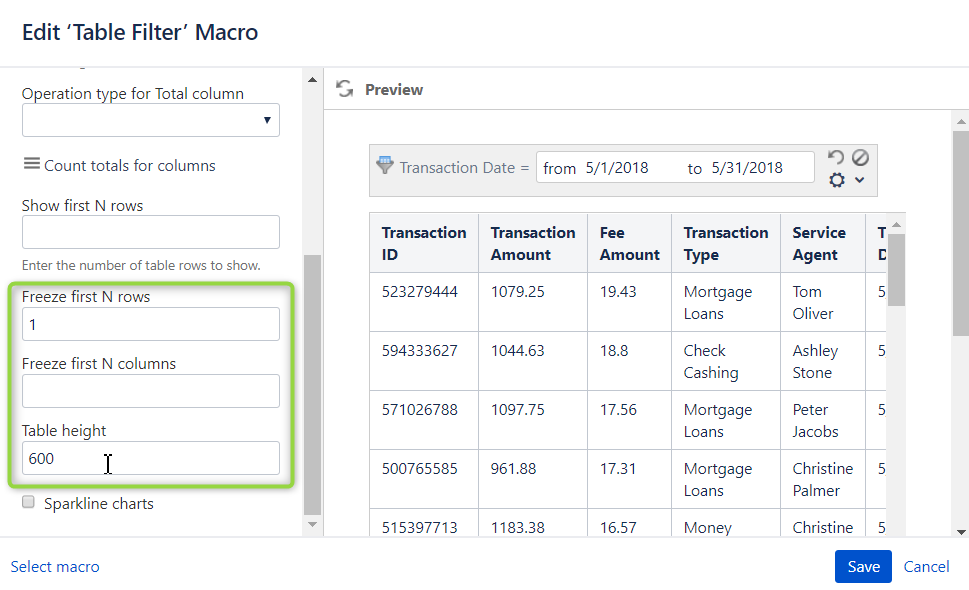
Task: Click the Preview refresh icon
Action: (x=345, y=89)
